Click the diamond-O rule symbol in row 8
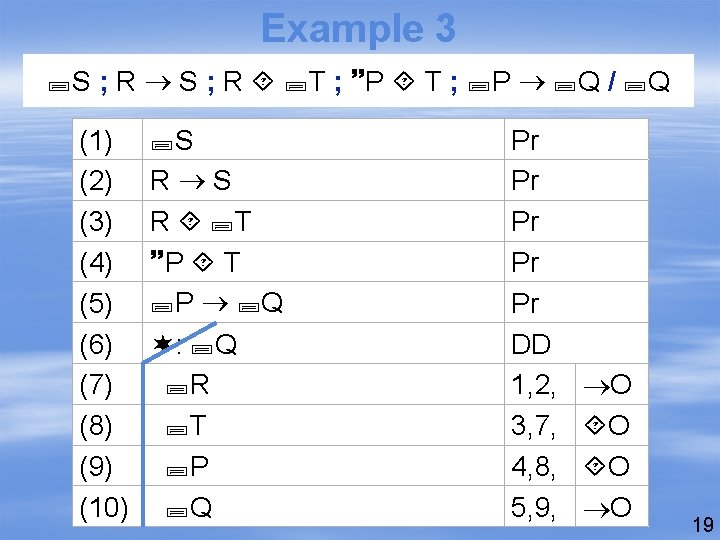Viewport: 720px width, 540px height. coord(607,426)
